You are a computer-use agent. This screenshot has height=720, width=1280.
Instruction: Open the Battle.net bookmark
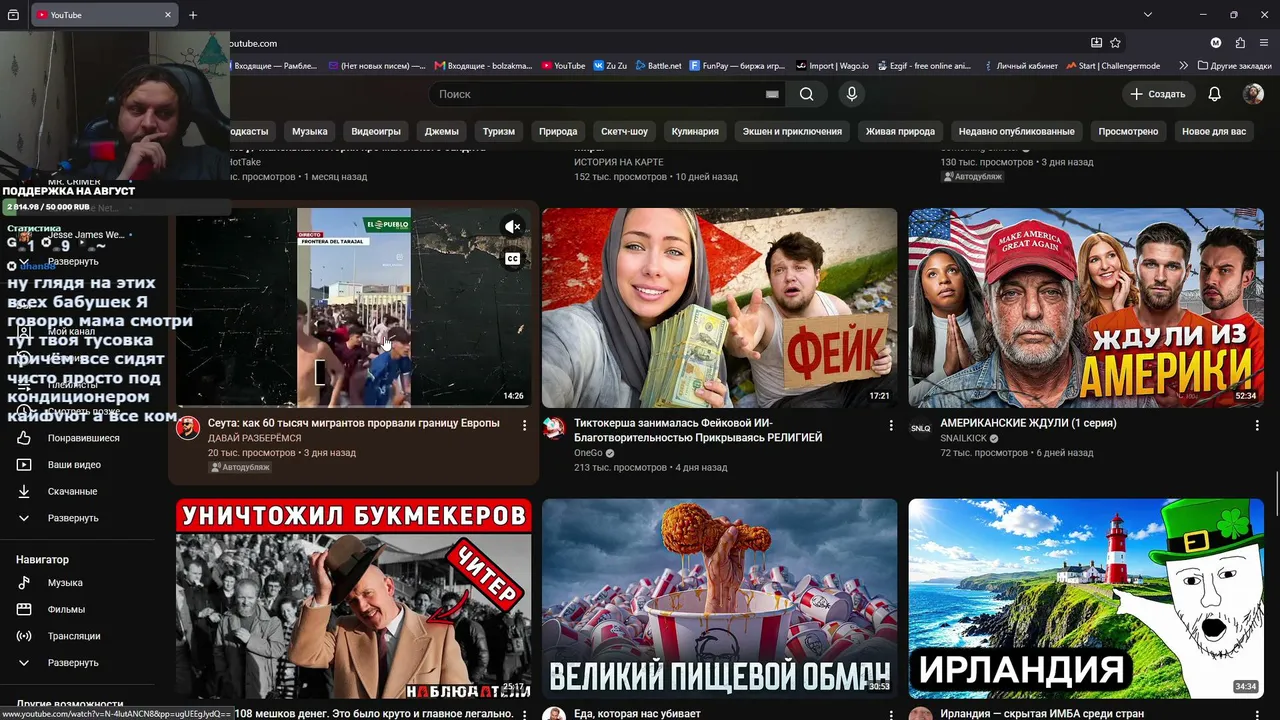[658, 66]
